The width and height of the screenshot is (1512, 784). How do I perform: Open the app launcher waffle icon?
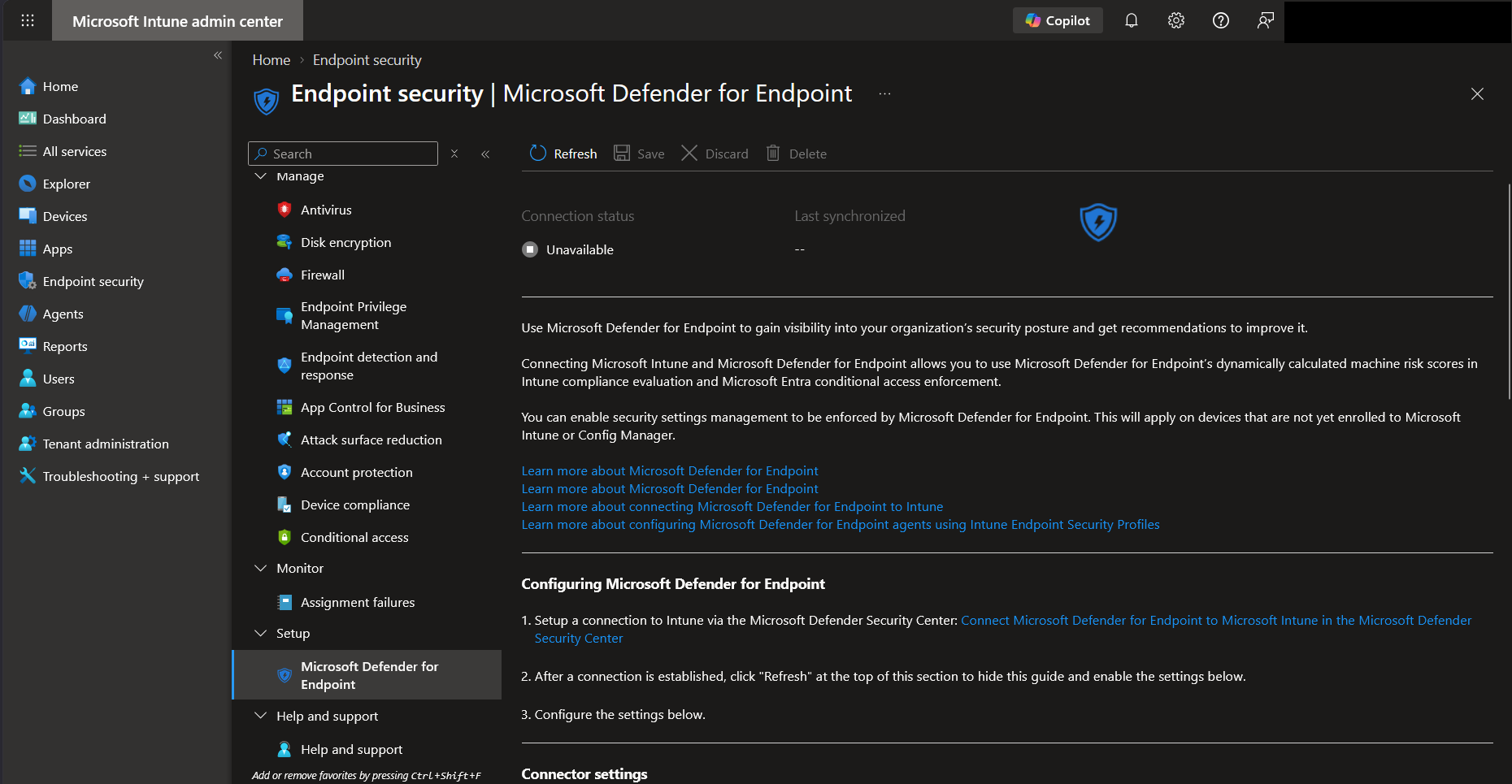28,20
